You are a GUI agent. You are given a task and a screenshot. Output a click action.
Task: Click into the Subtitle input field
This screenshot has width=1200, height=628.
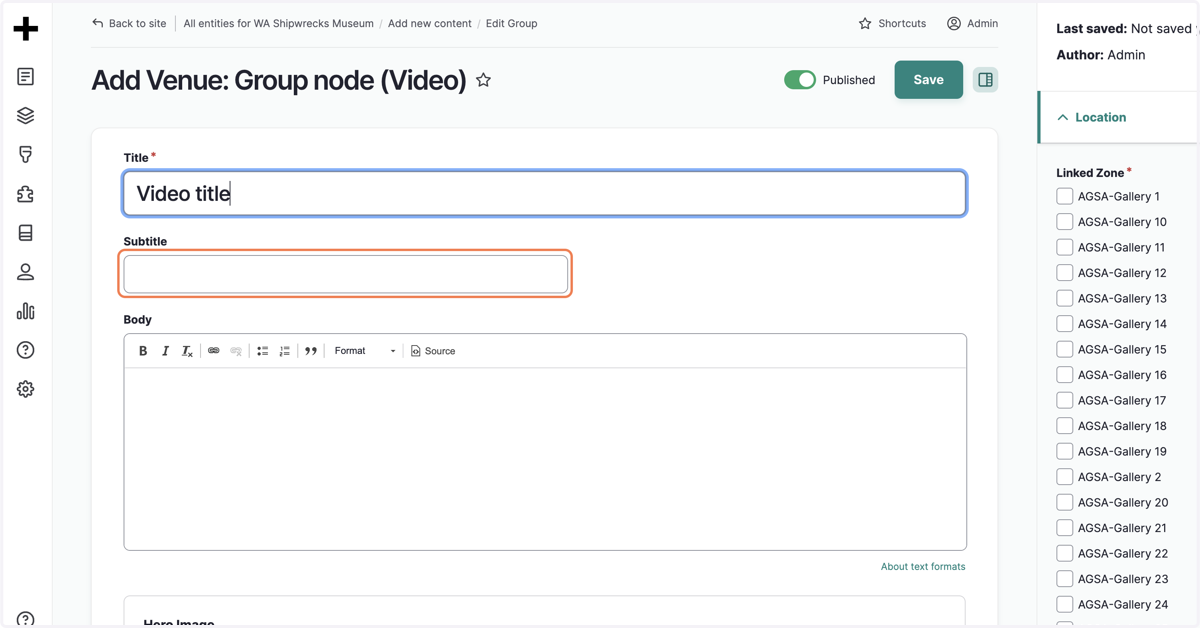pyautogui.click(x=346, y=274)
